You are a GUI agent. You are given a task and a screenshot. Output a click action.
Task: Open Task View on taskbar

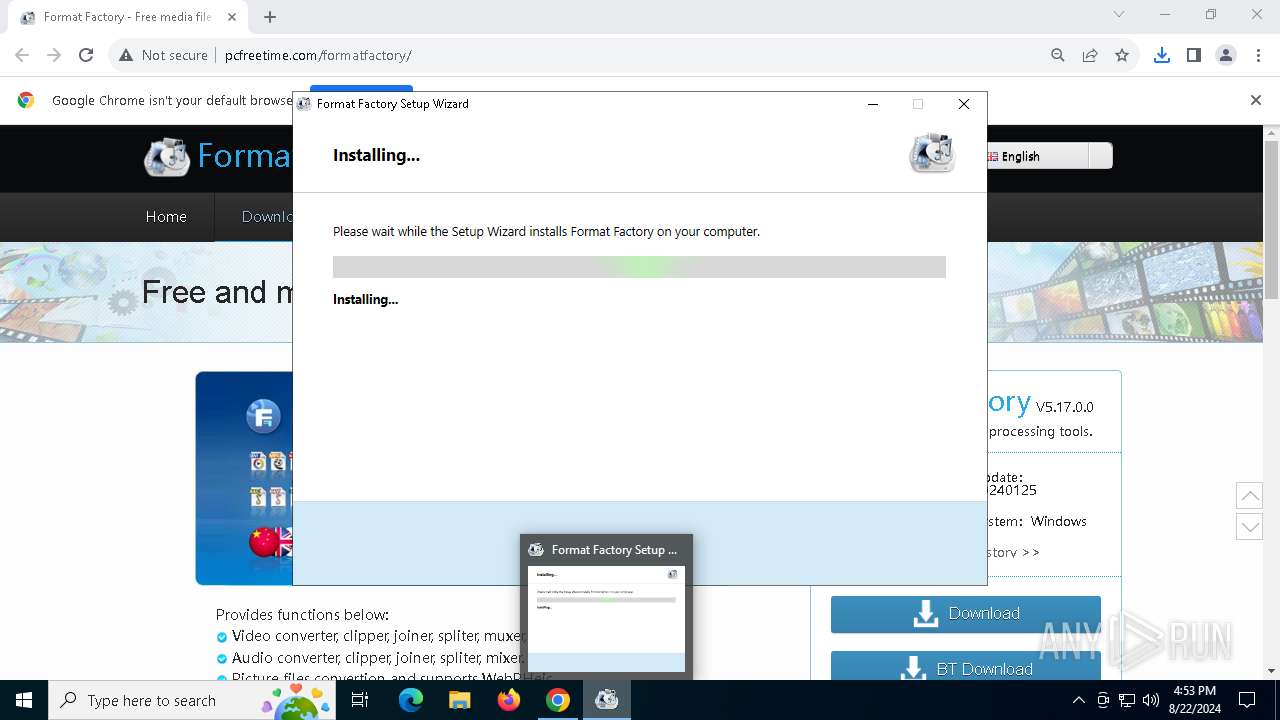pyautogui.click(x=360, y=700)
